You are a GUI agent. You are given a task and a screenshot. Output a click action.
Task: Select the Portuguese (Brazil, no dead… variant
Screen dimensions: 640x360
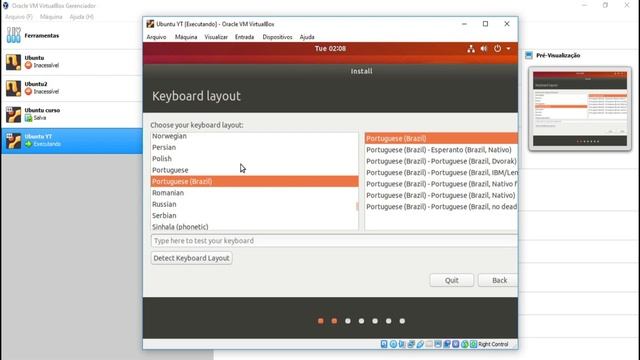(441, 207)
